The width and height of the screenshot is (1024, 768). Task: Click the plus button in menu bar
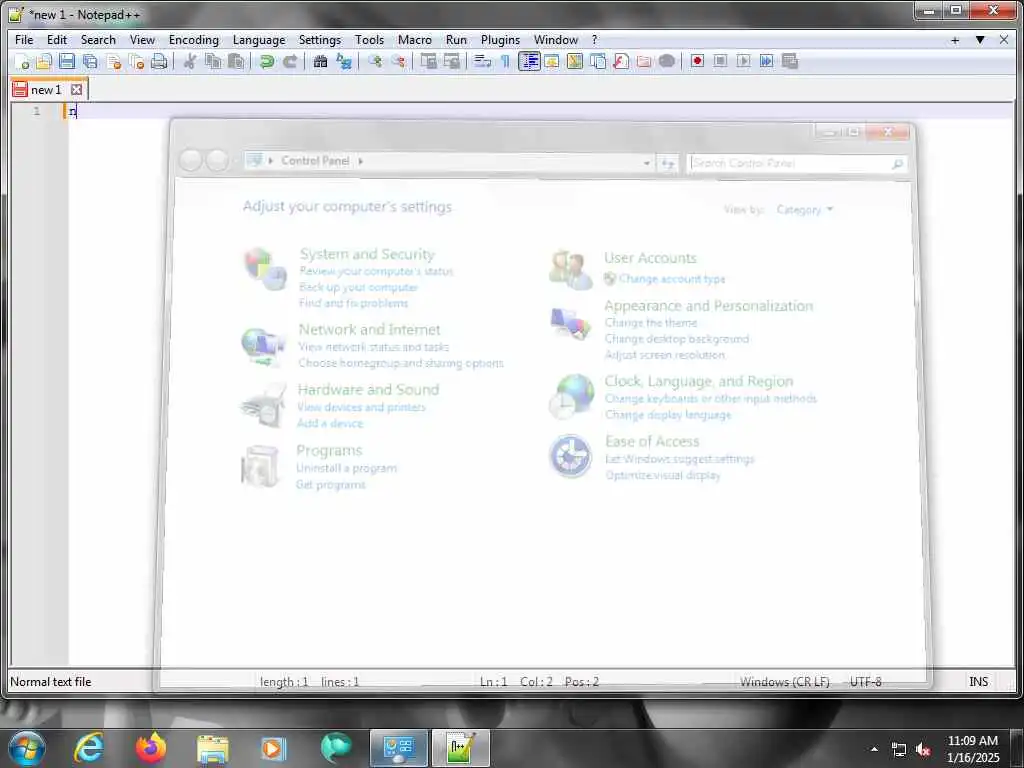pyautogui.click(x=955, y=40)
